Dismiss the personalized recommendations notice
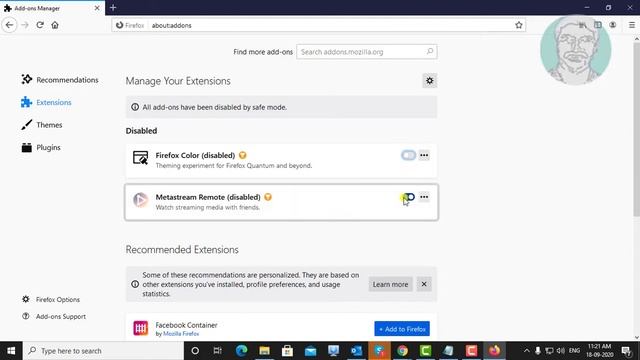The height and width of the screenshot is (360, 640). click(x=424, y=284)
